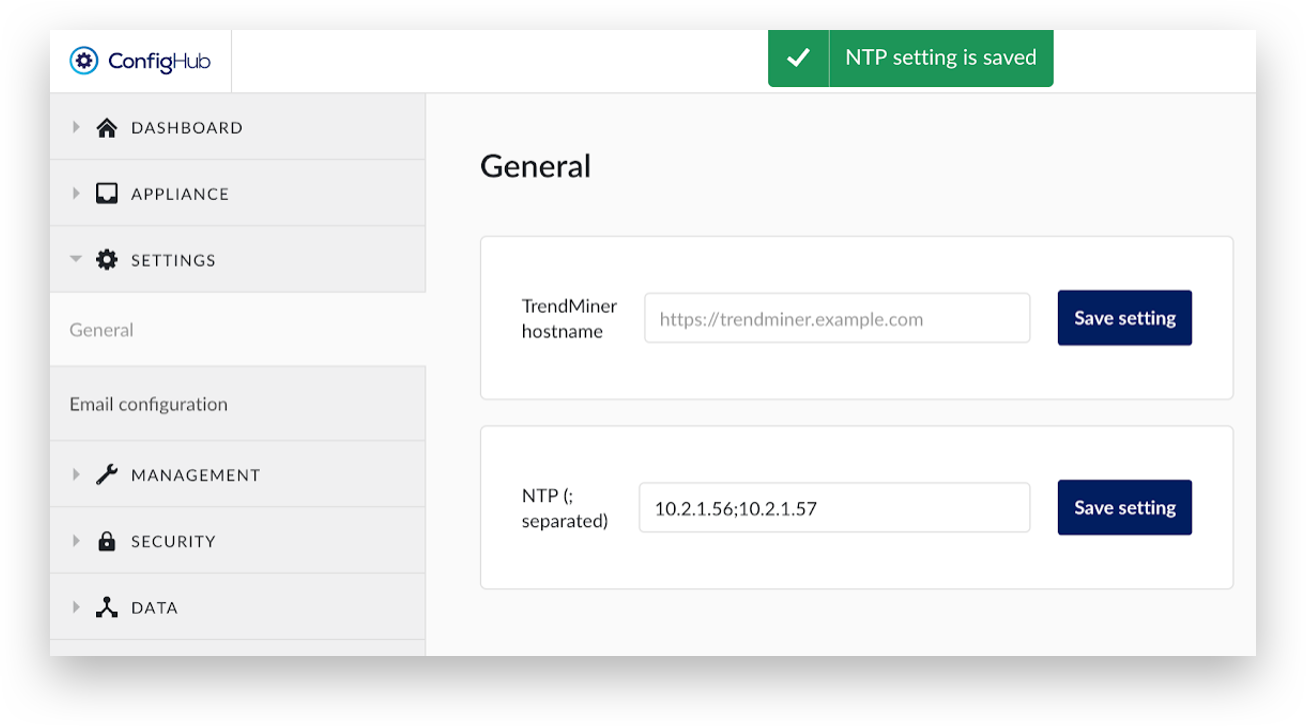The width and height of the screenshot is (1306, 726).
Task: Collapse the Settings section arrow
Action: coord(76,259)
